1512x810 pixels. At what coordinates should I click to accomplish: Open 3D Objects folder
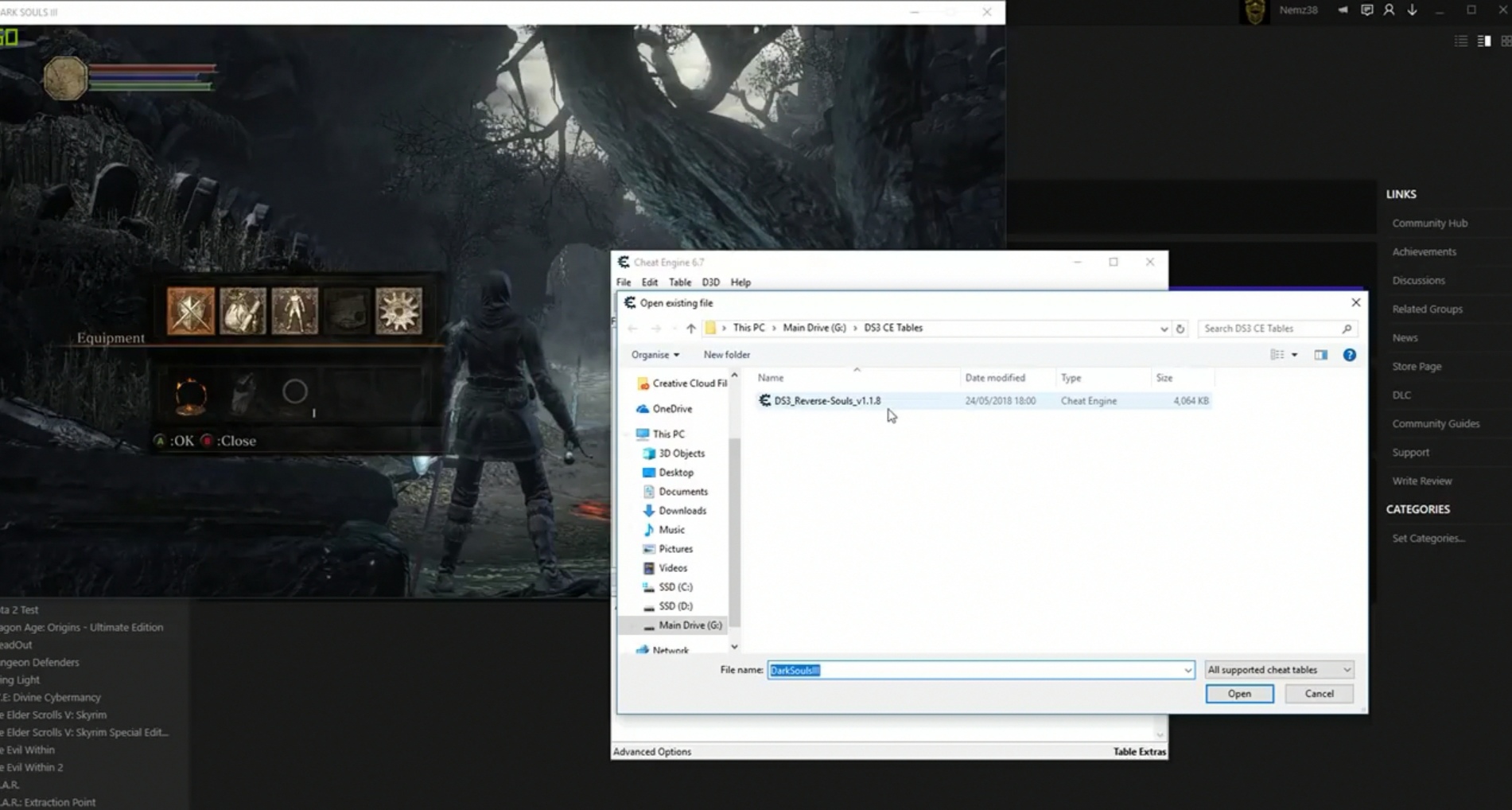point(674,454)
